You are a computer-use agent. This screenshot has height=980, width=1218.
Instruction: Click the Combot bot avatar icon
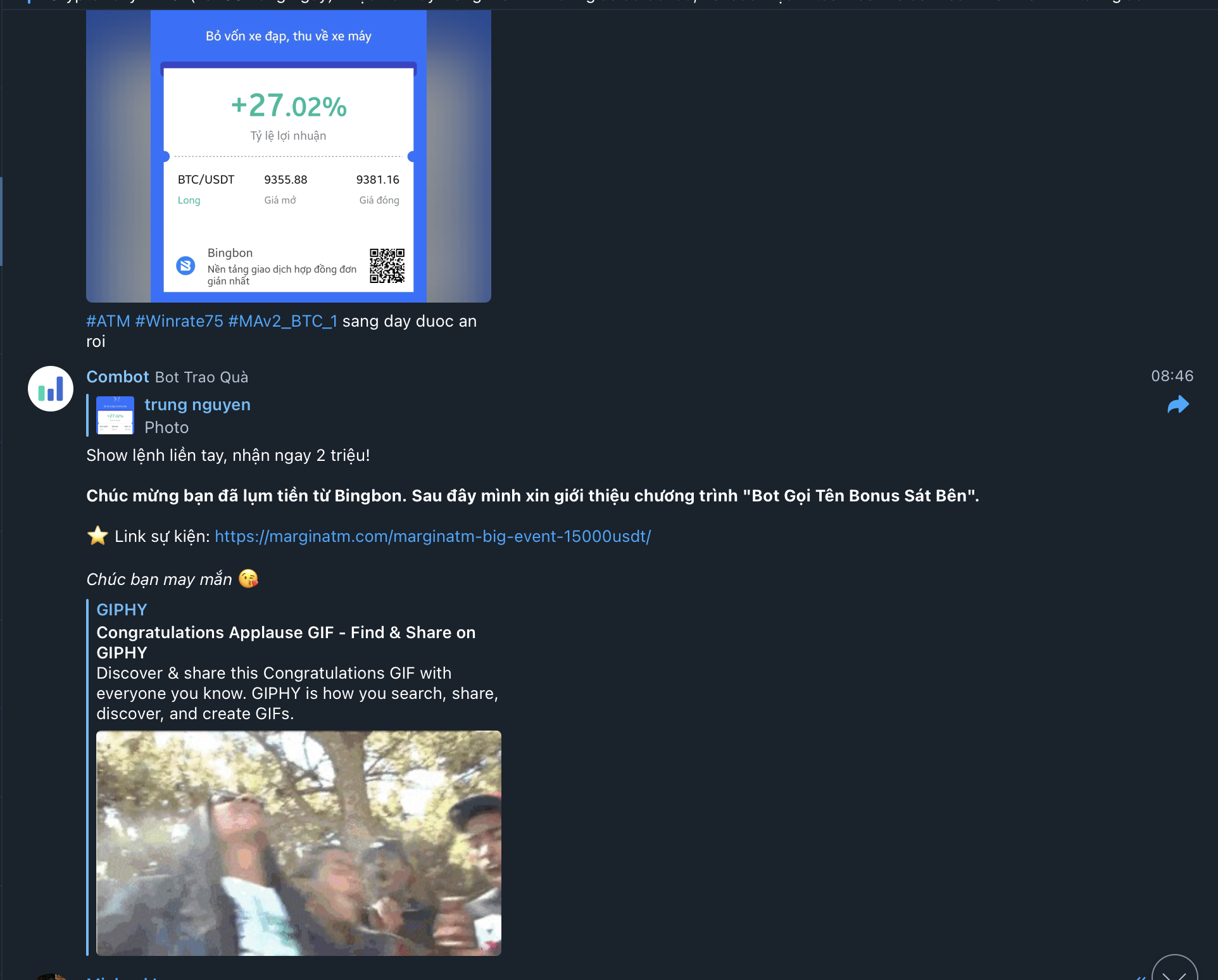pos(51,389)
